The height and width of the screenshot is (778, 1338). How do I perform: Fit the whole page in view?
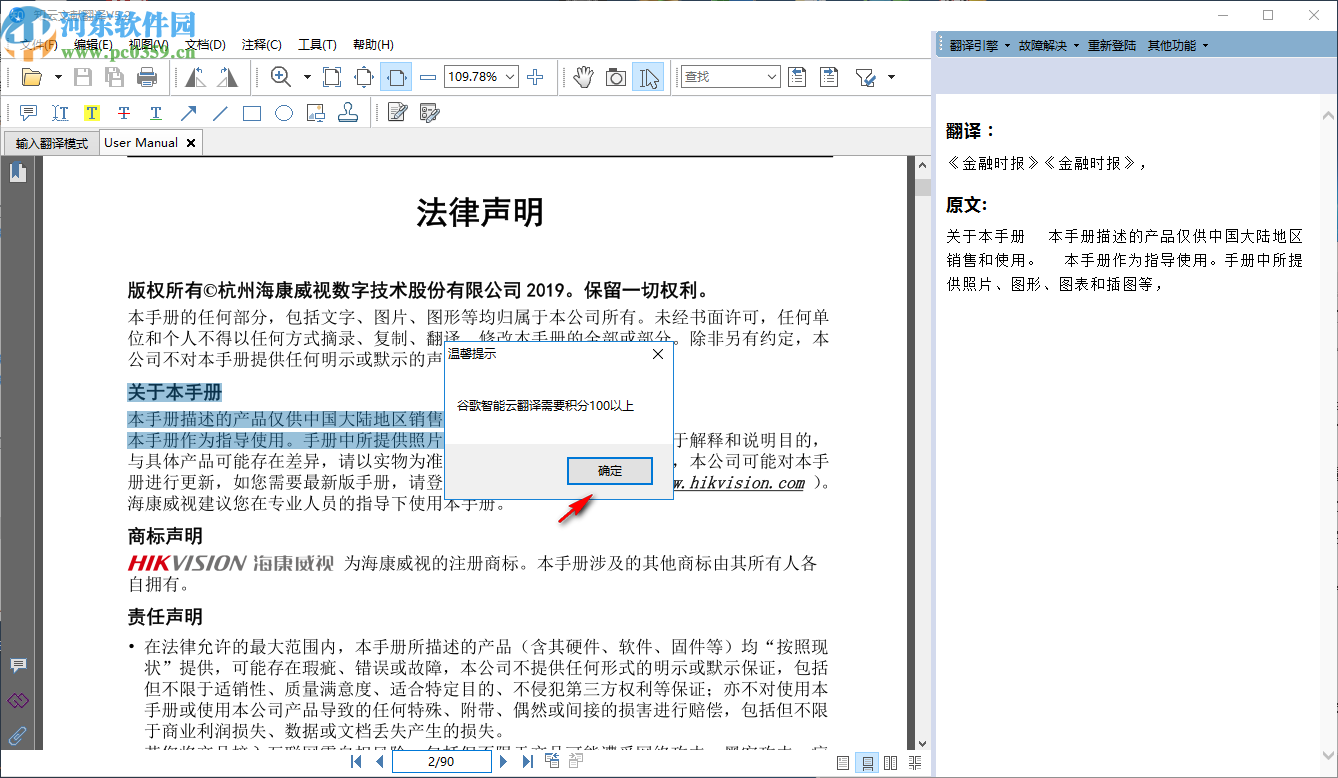point(364,77)
